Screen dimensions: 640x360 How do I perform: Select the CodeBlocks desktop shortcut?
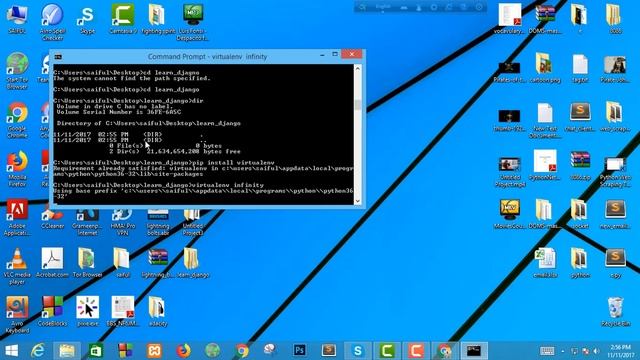pyautogui.click(x=52, y=311)
